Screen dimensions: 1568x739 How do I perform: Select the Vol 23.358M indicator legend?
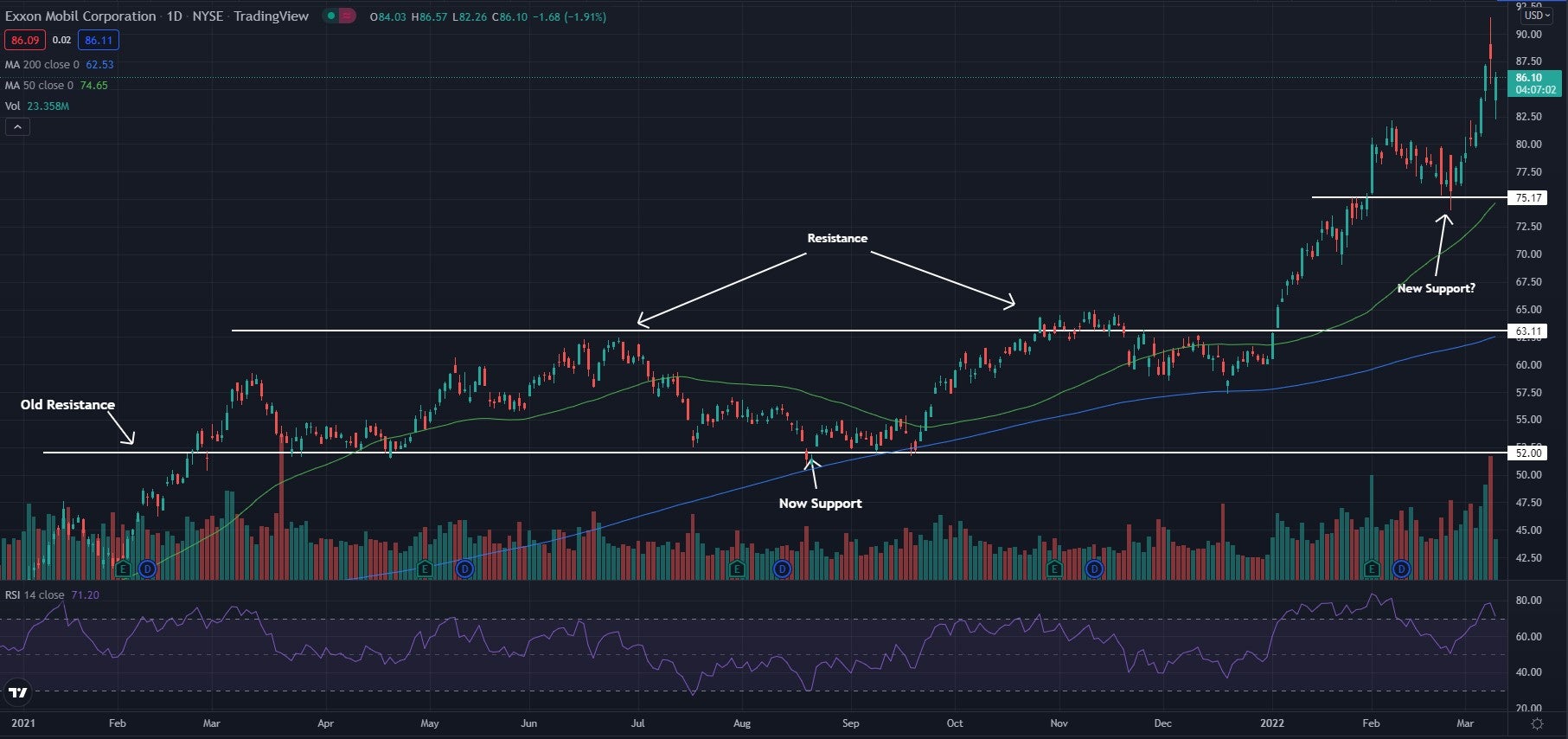pos(37,106)
